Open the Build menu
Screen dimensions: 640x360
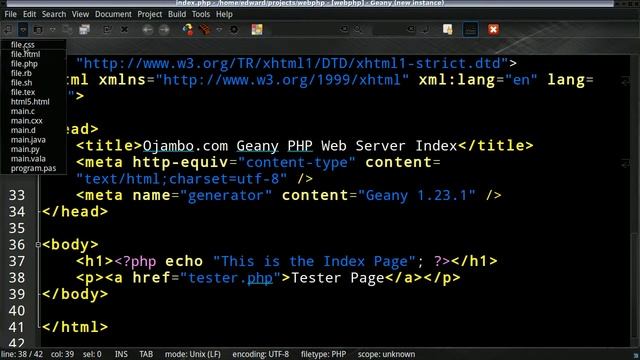[x=177, y=14]
